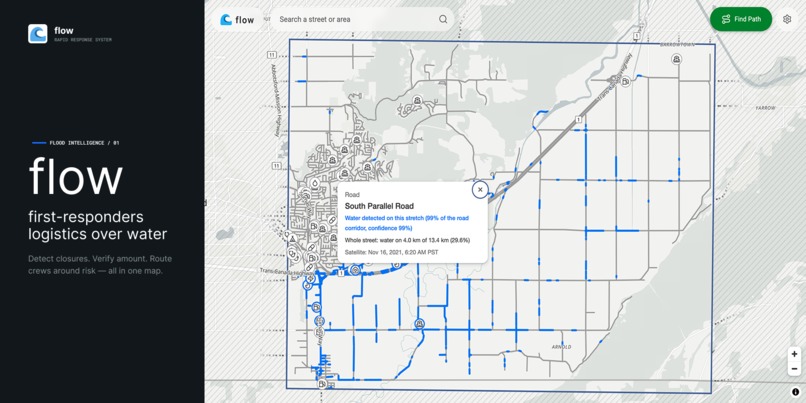Image resolution: width=806 pixels, height=403 pixels.
Task: Open settings via the gear icon
Action: click(787, 19)
